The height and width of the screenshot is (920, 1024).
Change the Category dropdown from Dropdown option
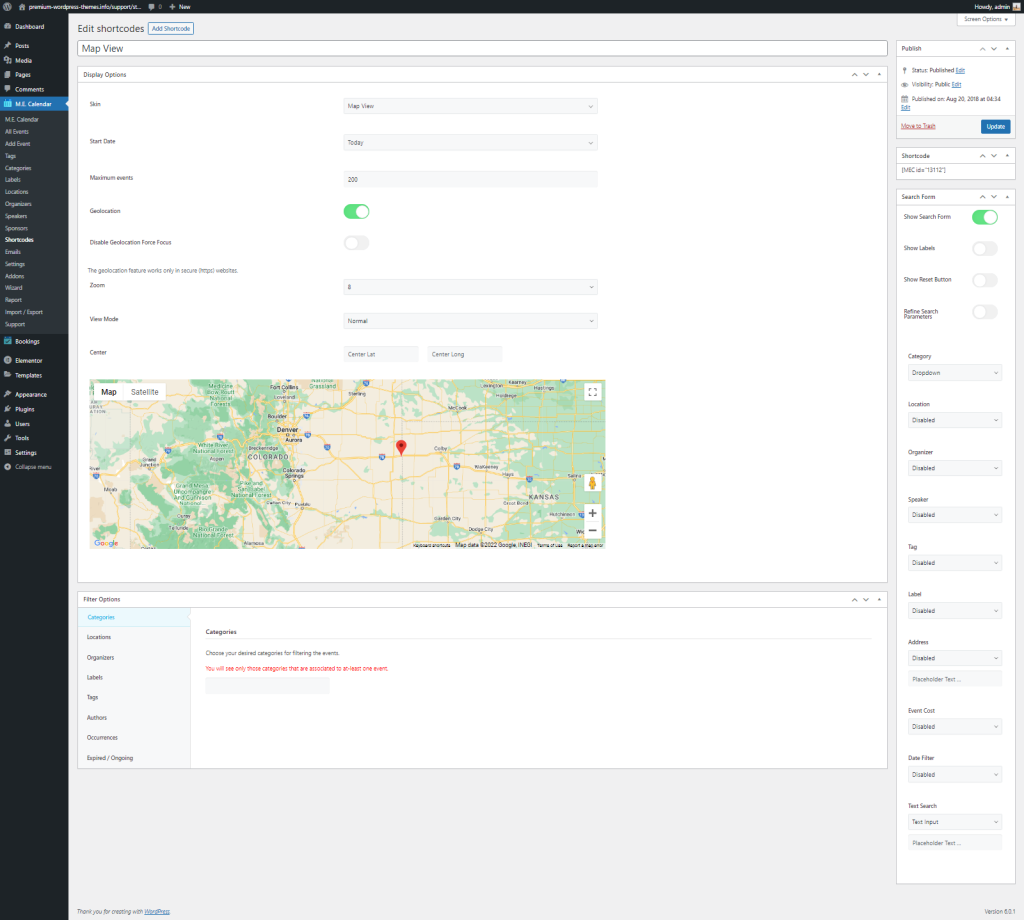954,371
